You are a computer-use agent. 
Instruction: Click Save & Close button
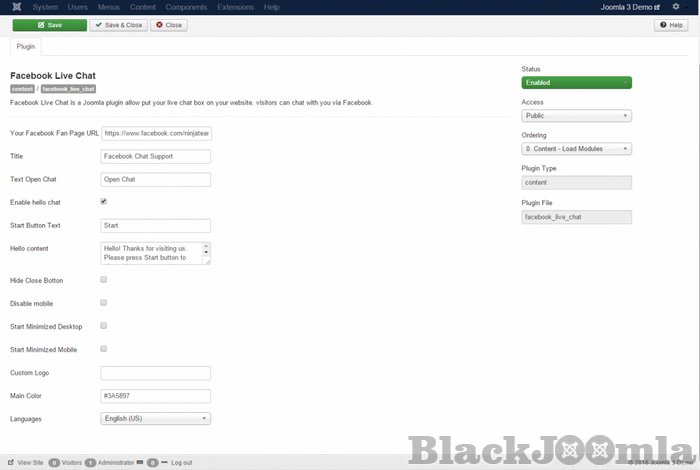click(118, 25)
